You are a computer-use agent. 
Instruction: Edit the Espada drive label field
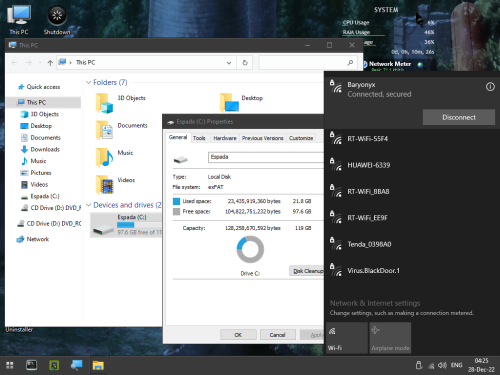click(x=266, y=157)
